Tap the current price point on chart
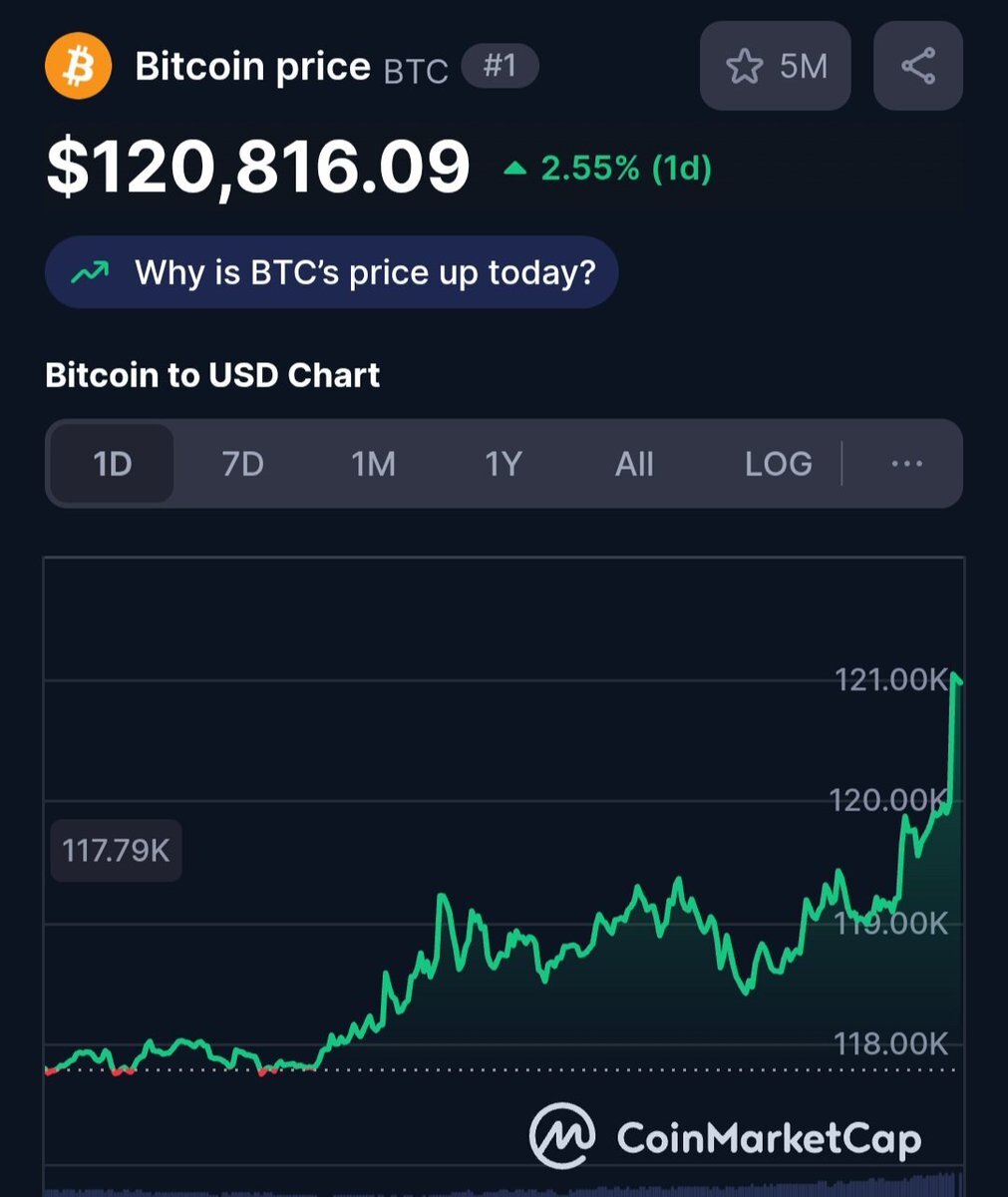 point(956,679)
